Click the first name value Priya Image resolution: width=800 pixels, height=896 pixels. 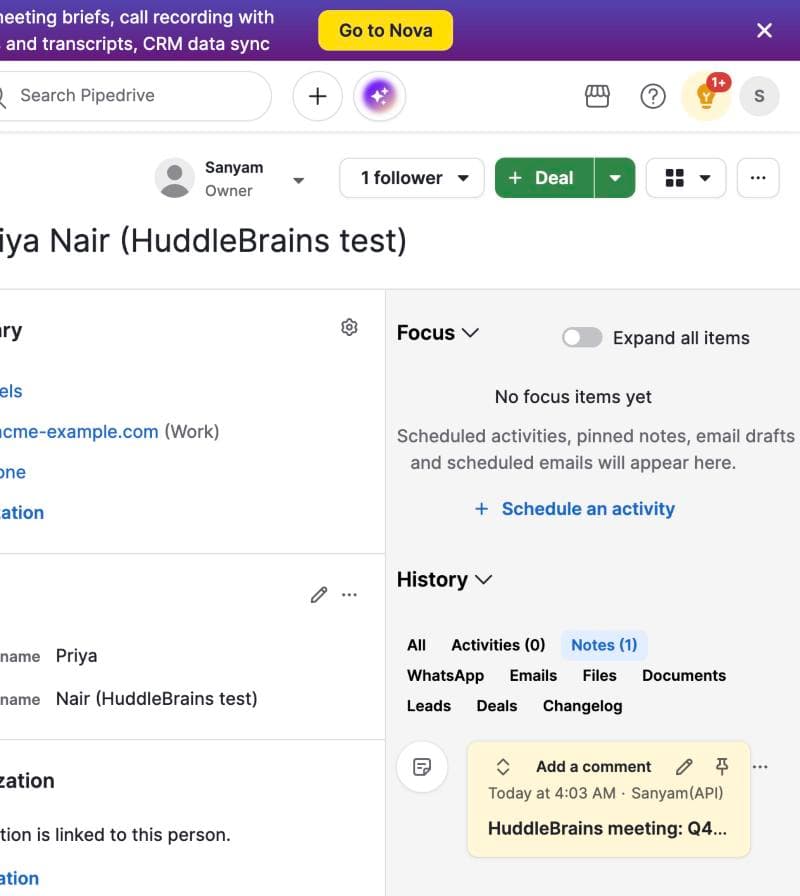click(x=77, y=656)
